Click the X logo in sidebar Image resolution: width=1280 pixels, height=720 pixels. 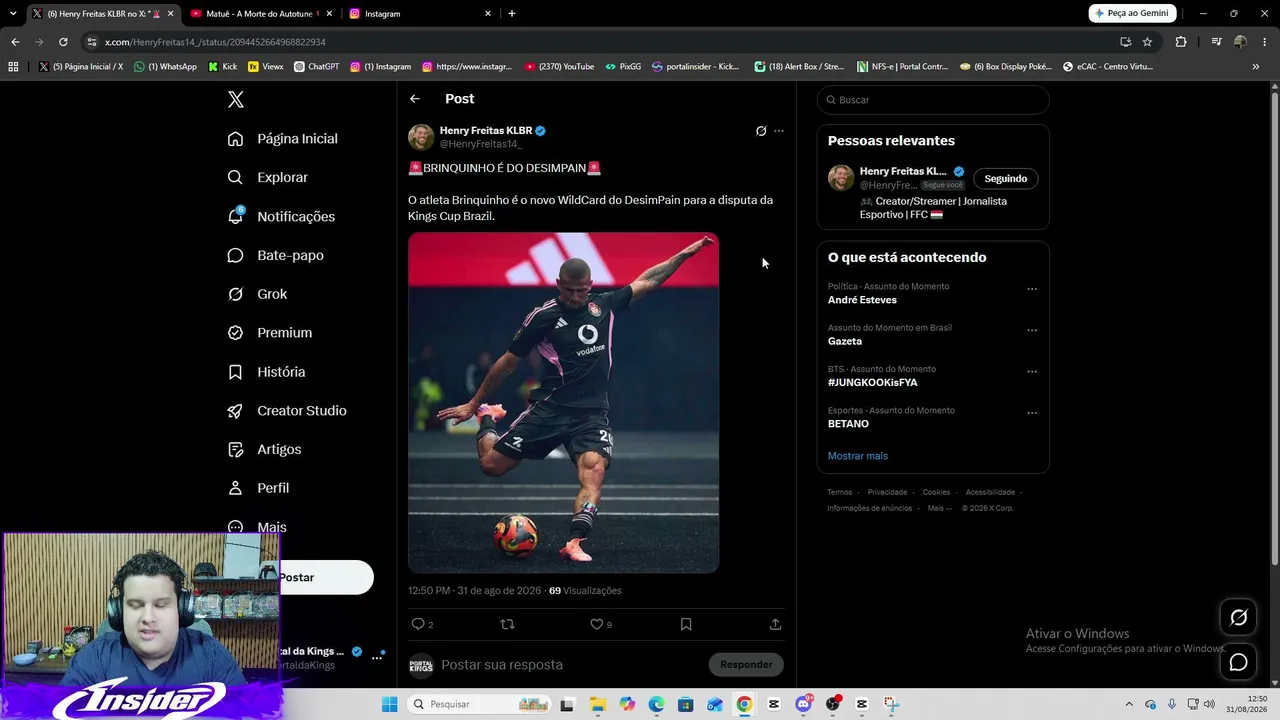(x=235, y=99)
